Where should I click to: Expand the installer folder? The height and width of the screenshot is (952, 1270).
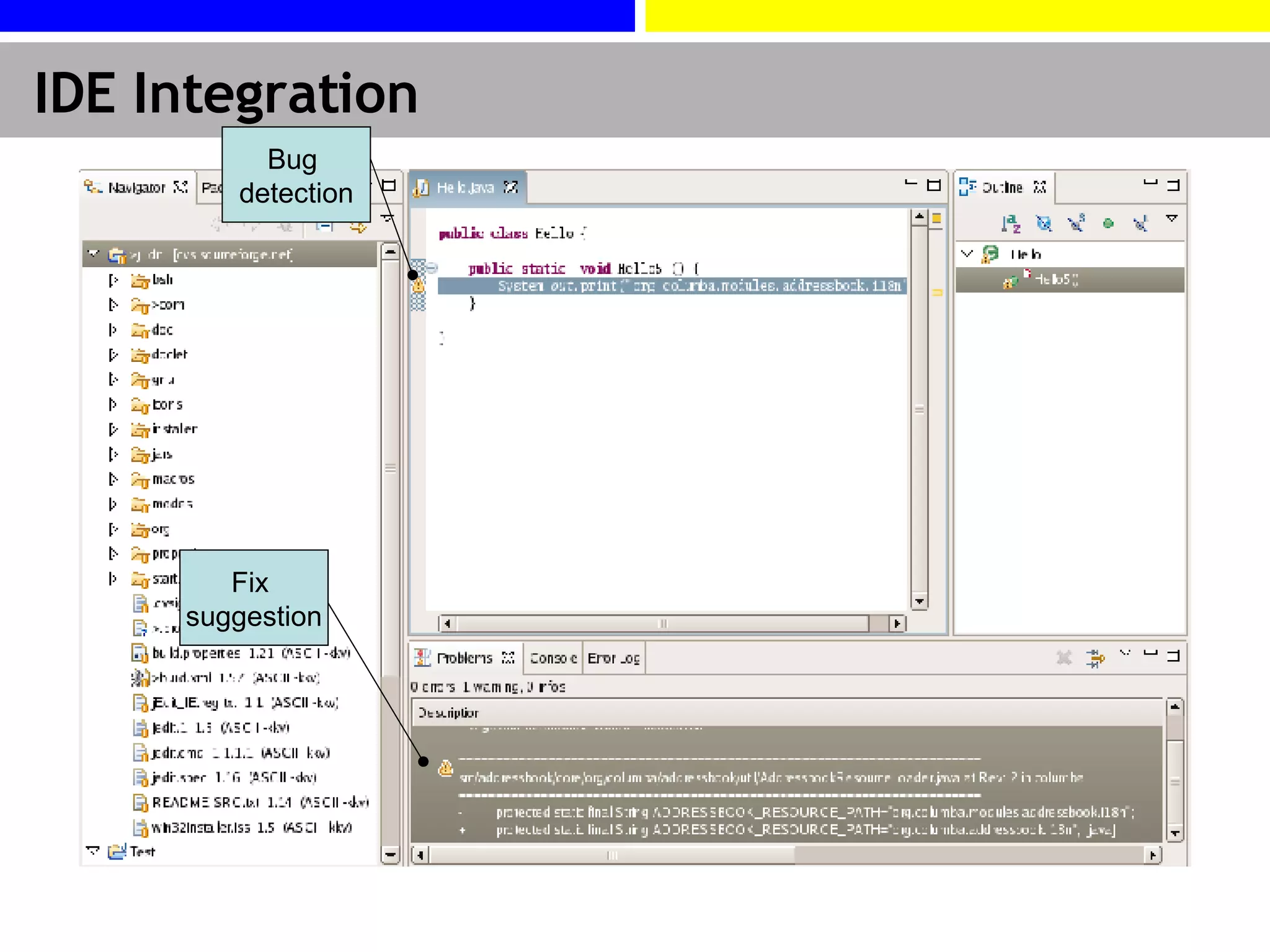click(113, 429)
